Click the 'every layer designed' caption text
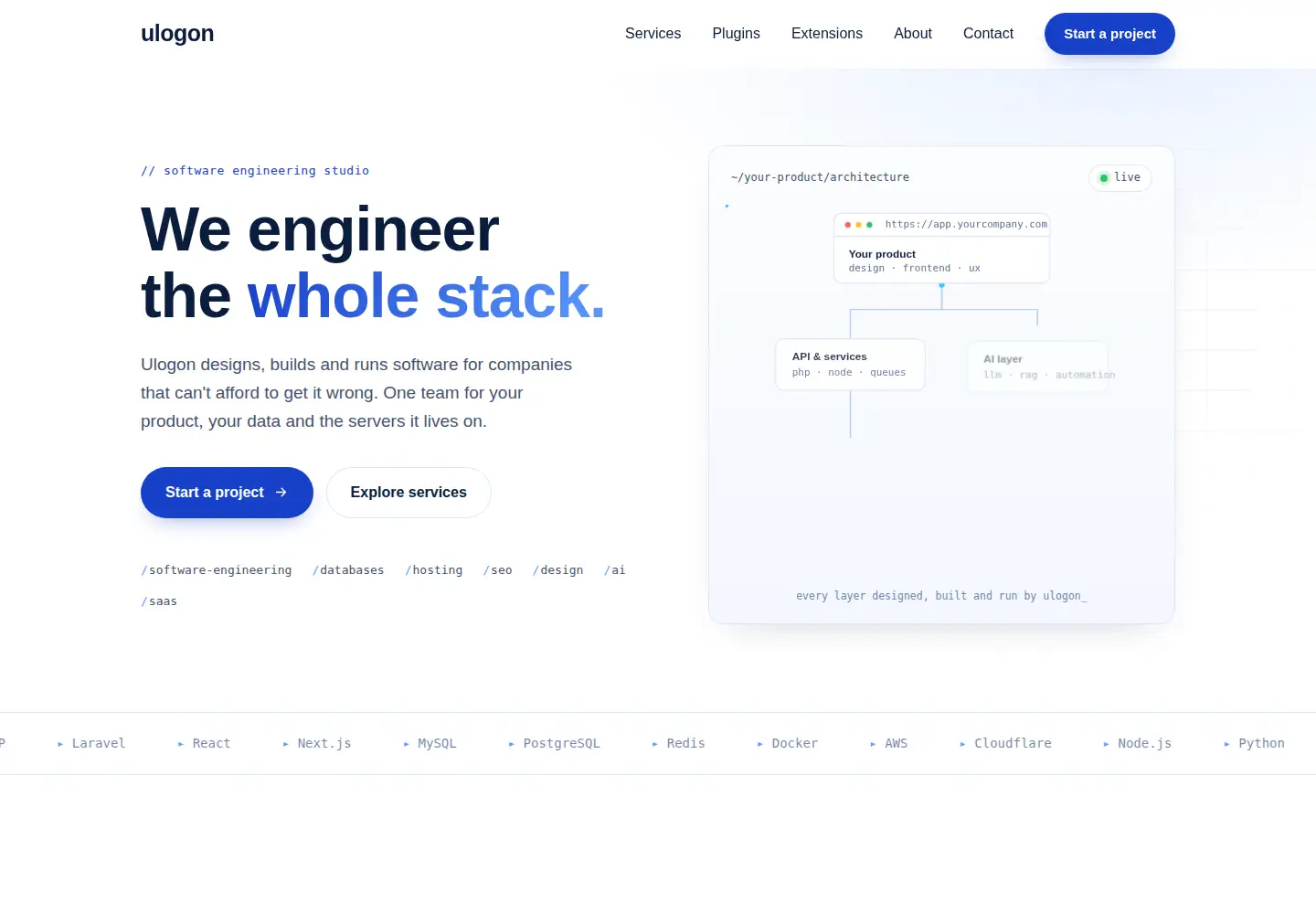 [x=941, y=596]
